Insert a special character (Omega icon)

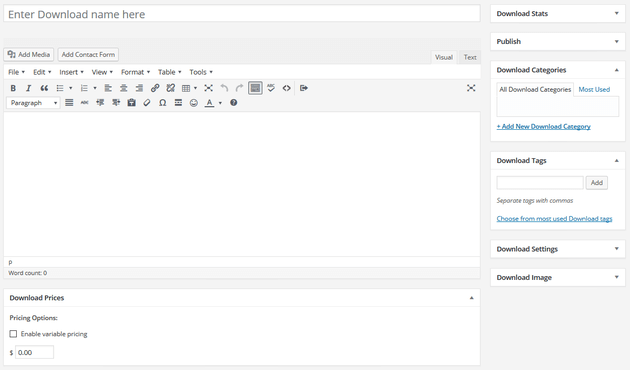[162, 103]
